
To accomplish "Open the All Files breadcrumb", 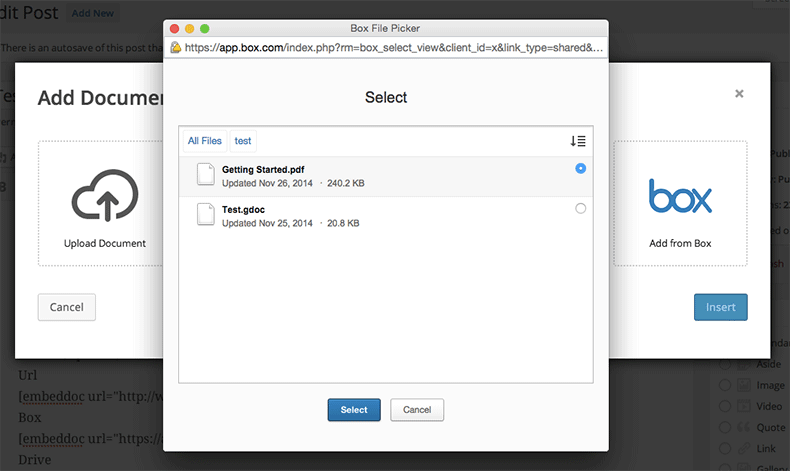I will tap(205, 141).
